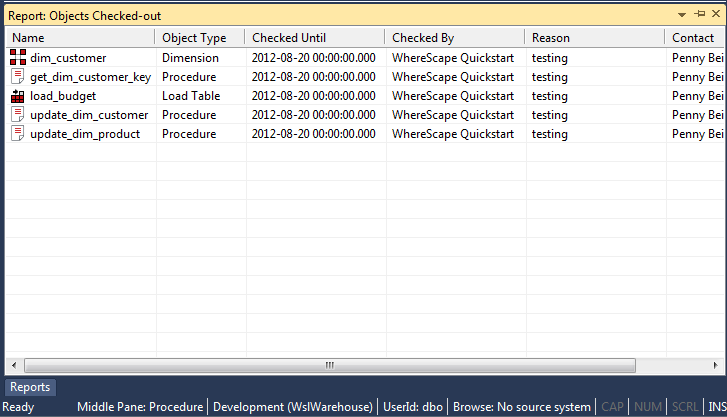
Task: Click the update_dim_customer procedure icon
Action: 18,115
